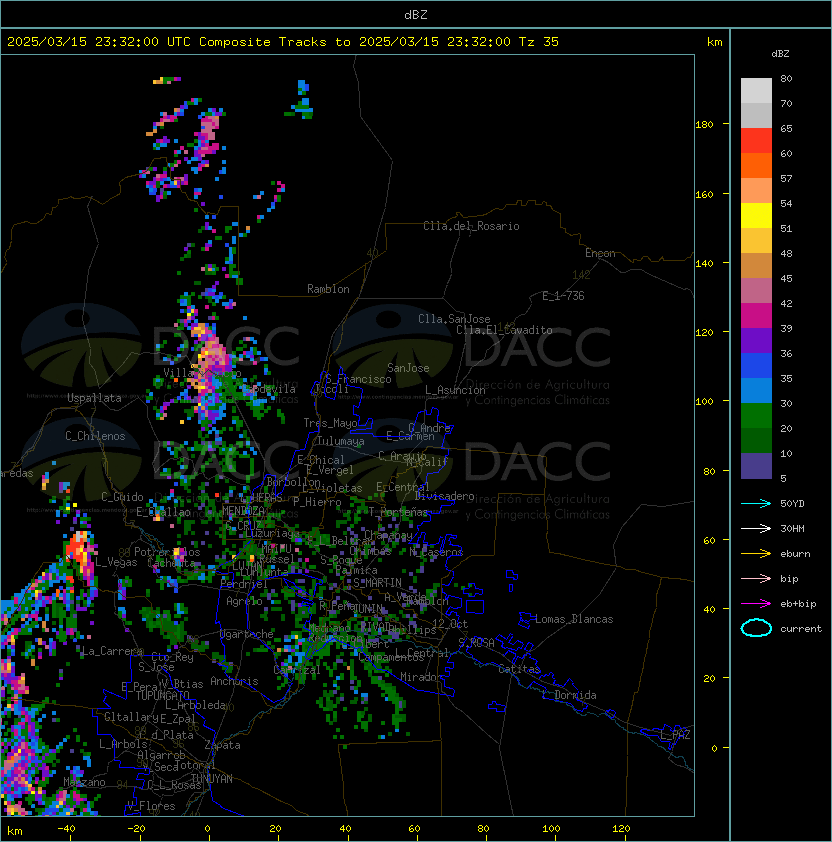
Task: Click the 'Manzano' map label
Action: [84, 782]
